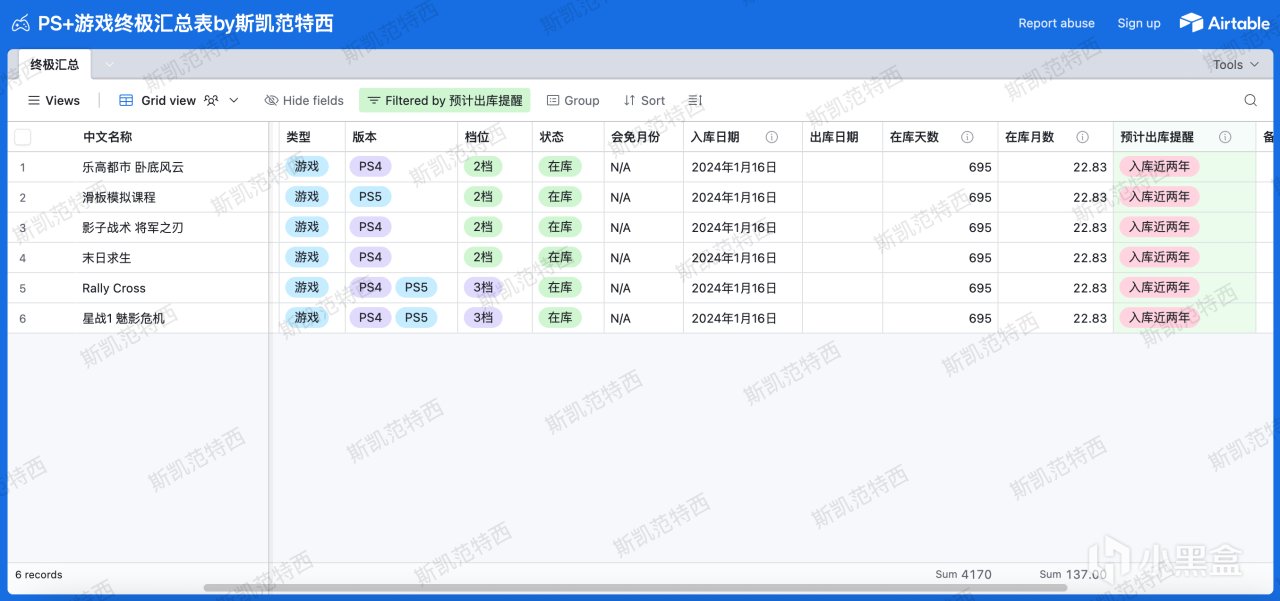This screenshot has width=1280, height=601.
Task: Click the 中文名称 column header
Action: pyautogui.click(x=107, y=137)
